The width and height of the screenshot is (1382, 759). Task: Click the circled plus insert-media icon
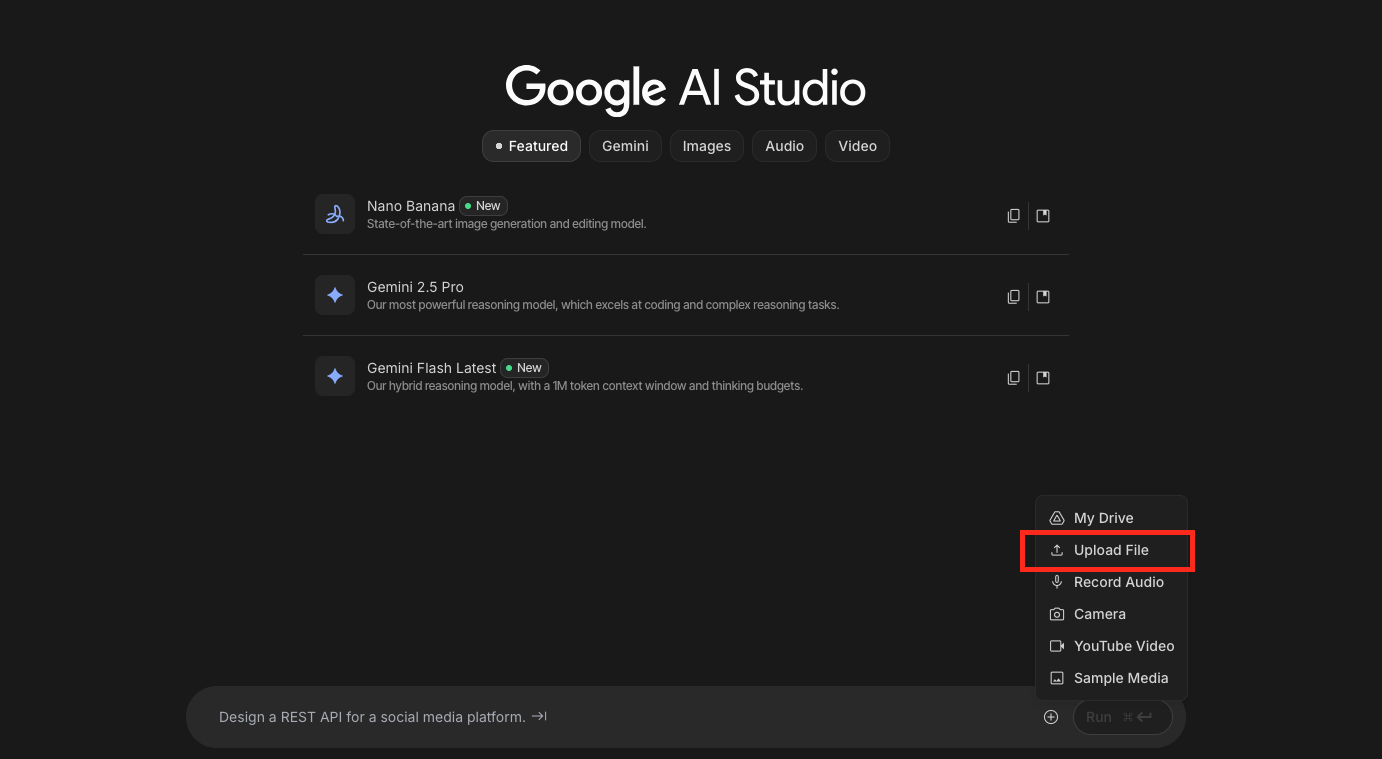coord(1050,717)
